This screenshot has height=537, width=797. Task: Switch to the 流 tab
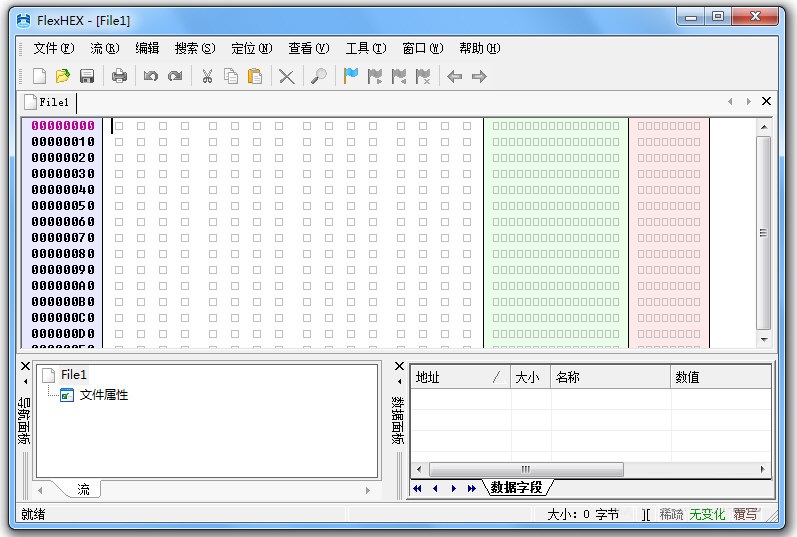pos(83,489)
